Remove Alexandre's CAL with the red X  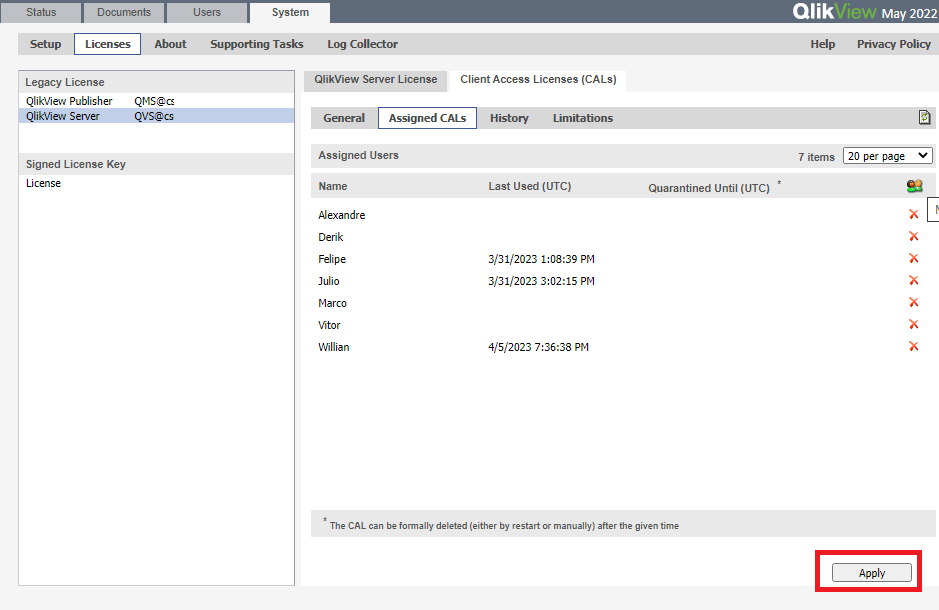point(913,214)
